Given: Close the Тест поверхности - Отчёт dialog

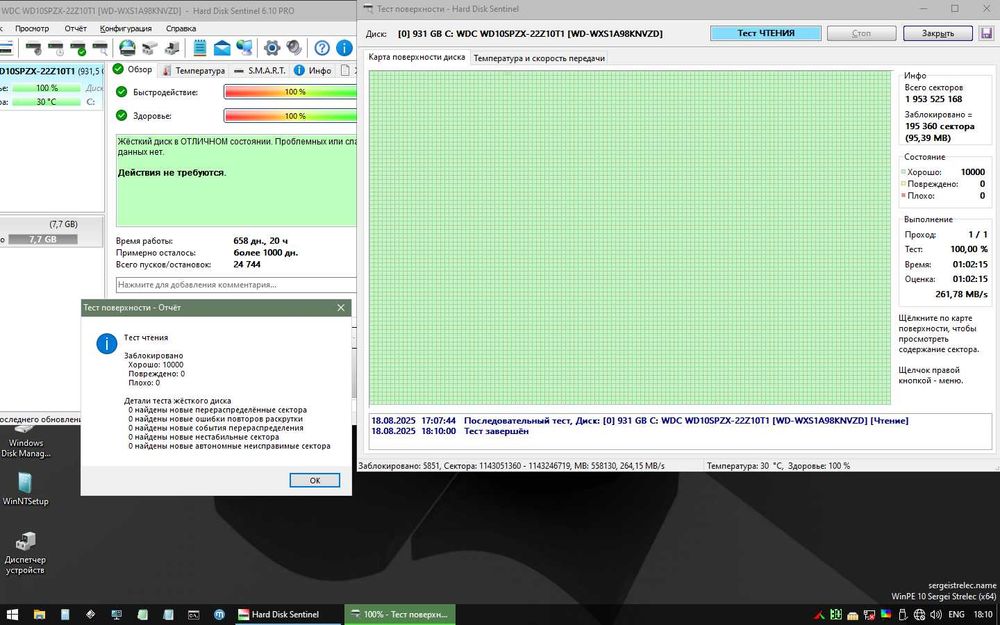Looking at the screenshot, I should tap(341, 307).
